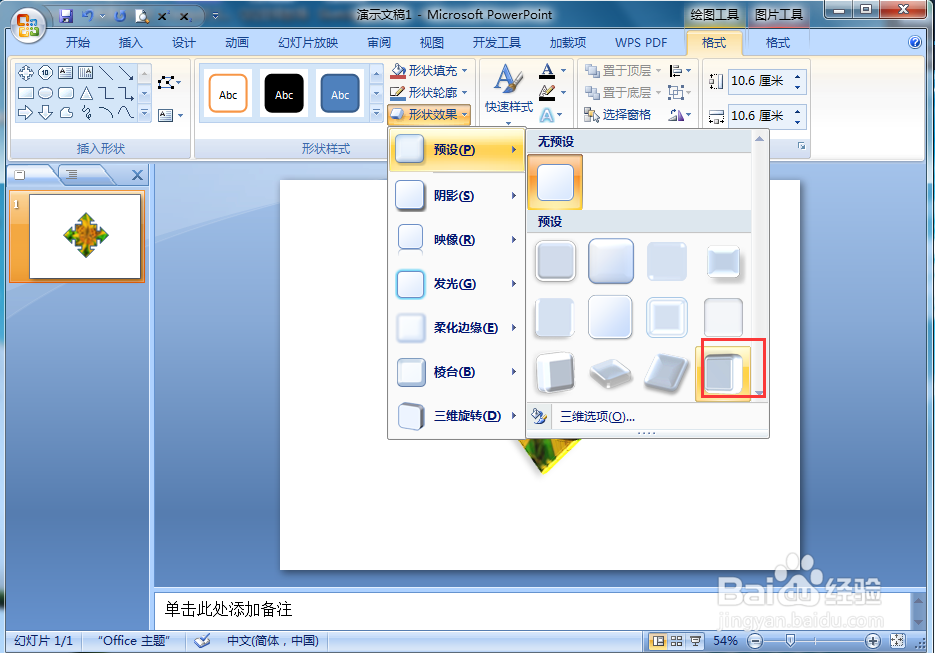Click spell check icon in status bar
The image size is (935, 653).
[x=202, y=641]
